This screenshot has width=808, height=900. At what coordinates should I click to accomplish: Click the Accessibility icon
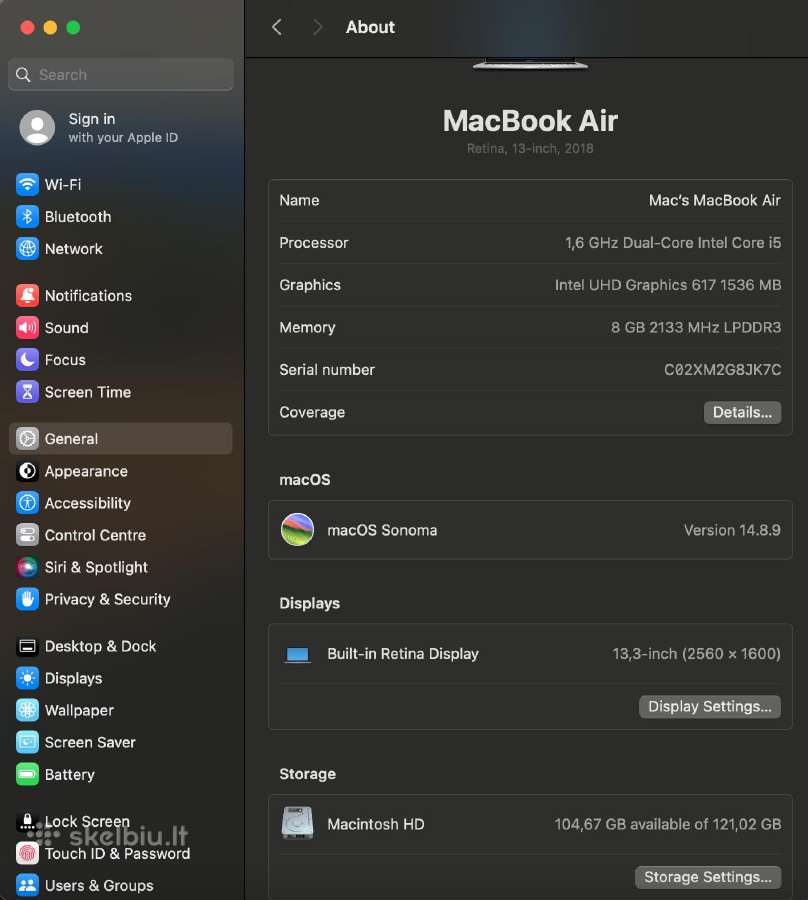(27, 503)
